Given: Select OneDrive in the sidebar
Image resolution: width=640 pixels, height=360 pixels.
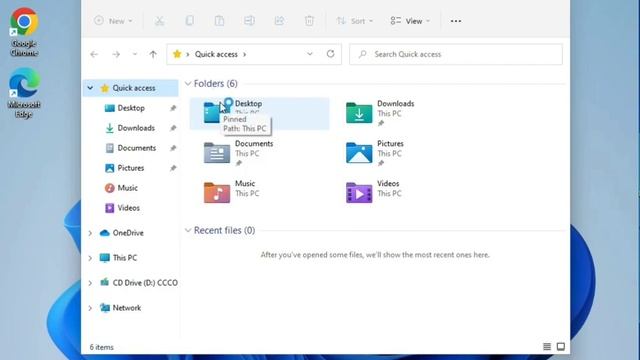Looking at the screenshot, I should [128, 233].
